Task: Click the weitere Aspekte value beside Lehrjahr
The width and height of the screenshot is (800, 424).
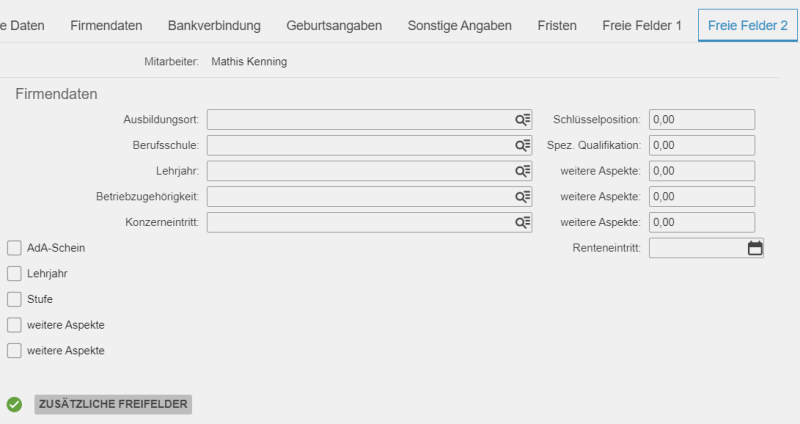Action: [x=702, y=171]
